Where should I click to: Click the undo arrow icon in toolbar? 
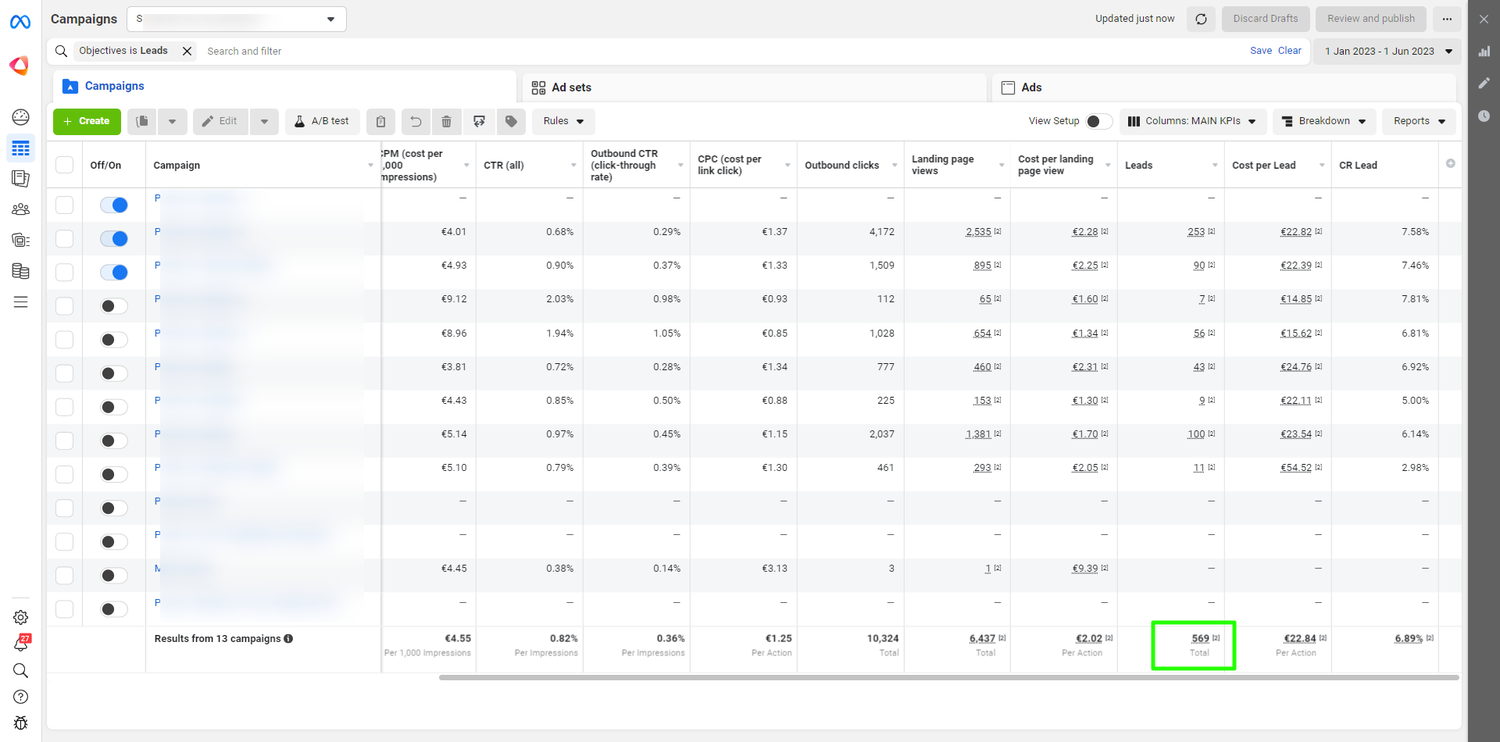point(415,121)
